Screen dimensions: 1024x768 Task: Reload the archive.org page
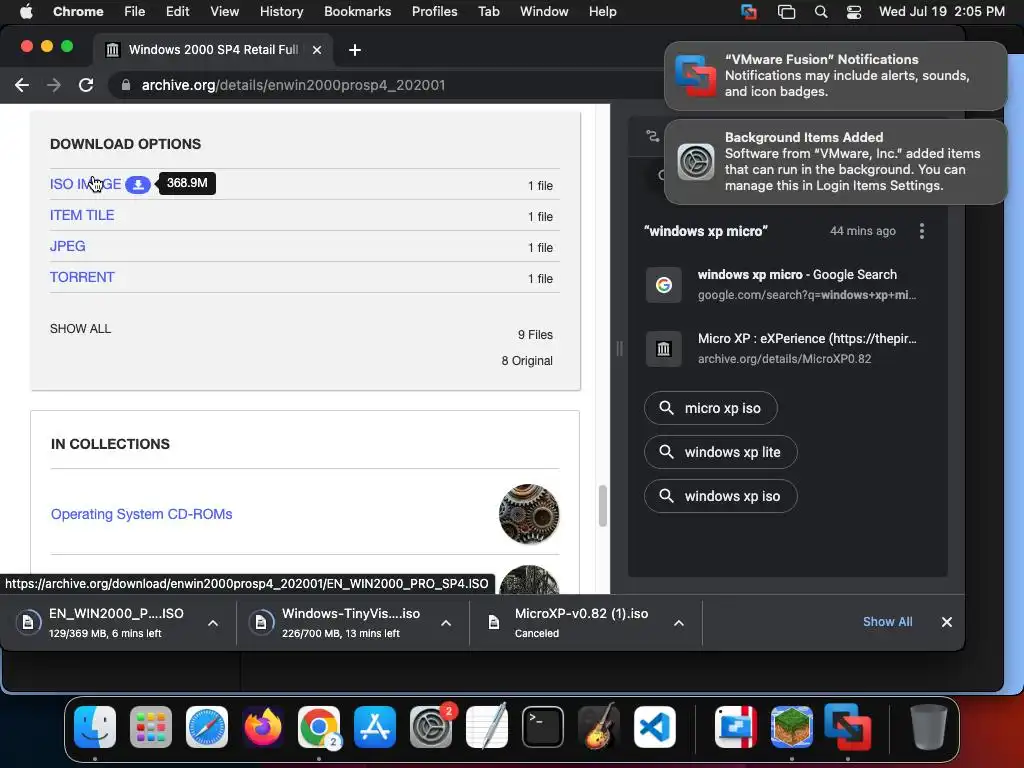(x=86, y=85)
